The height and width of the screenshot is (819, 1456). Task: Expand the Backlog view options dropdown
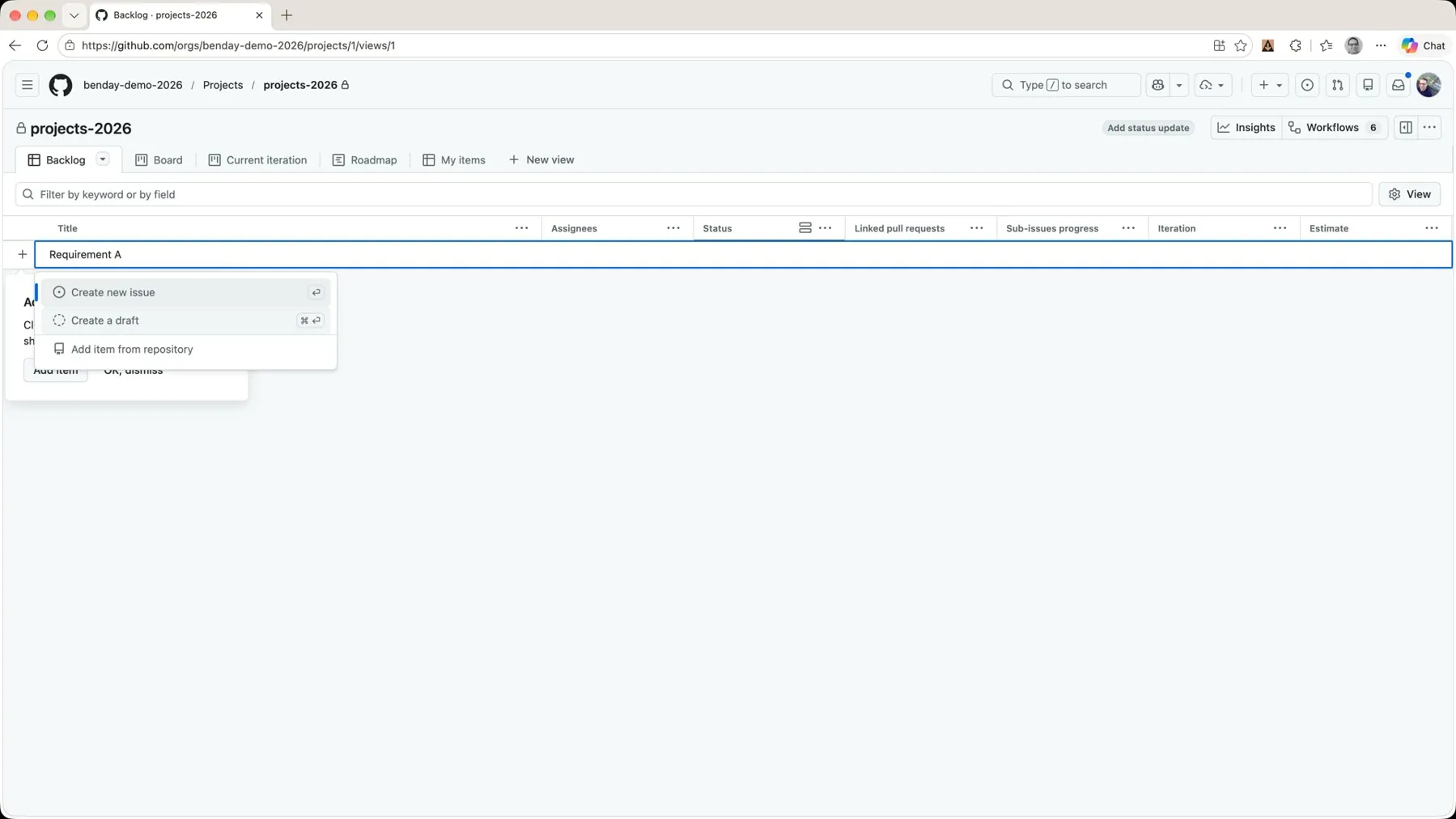103,159
